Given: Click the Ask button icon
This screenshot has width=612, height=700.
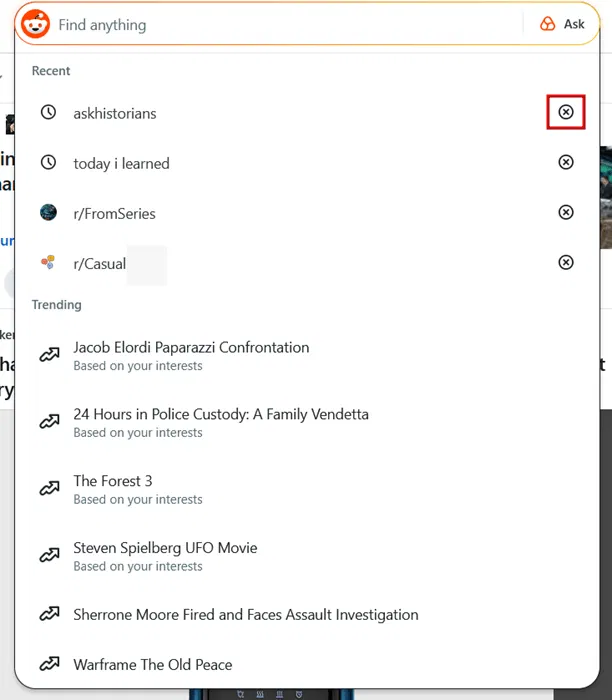Looking at the screenshot, I should [548, 24].
